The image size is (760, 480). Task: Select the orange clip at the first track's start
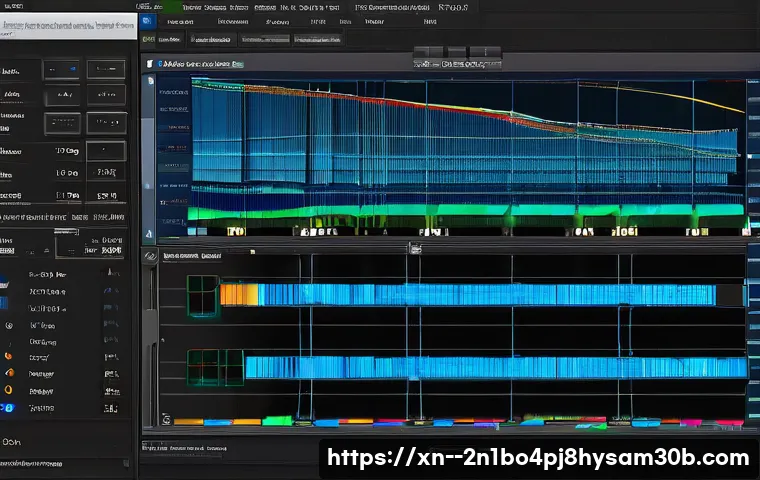(239, 294)
